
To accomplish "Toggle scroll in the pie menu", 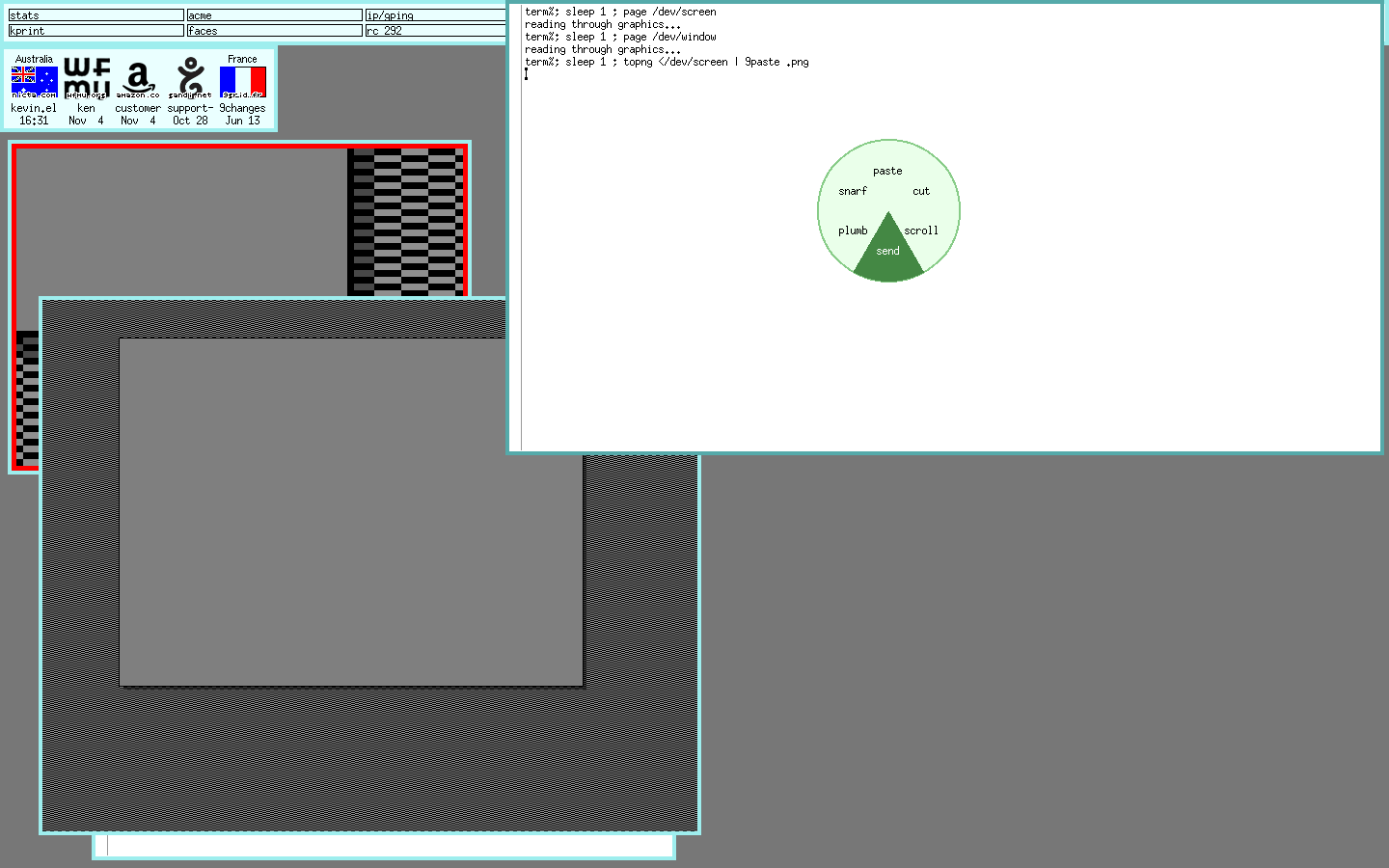I will pos(921,231).
